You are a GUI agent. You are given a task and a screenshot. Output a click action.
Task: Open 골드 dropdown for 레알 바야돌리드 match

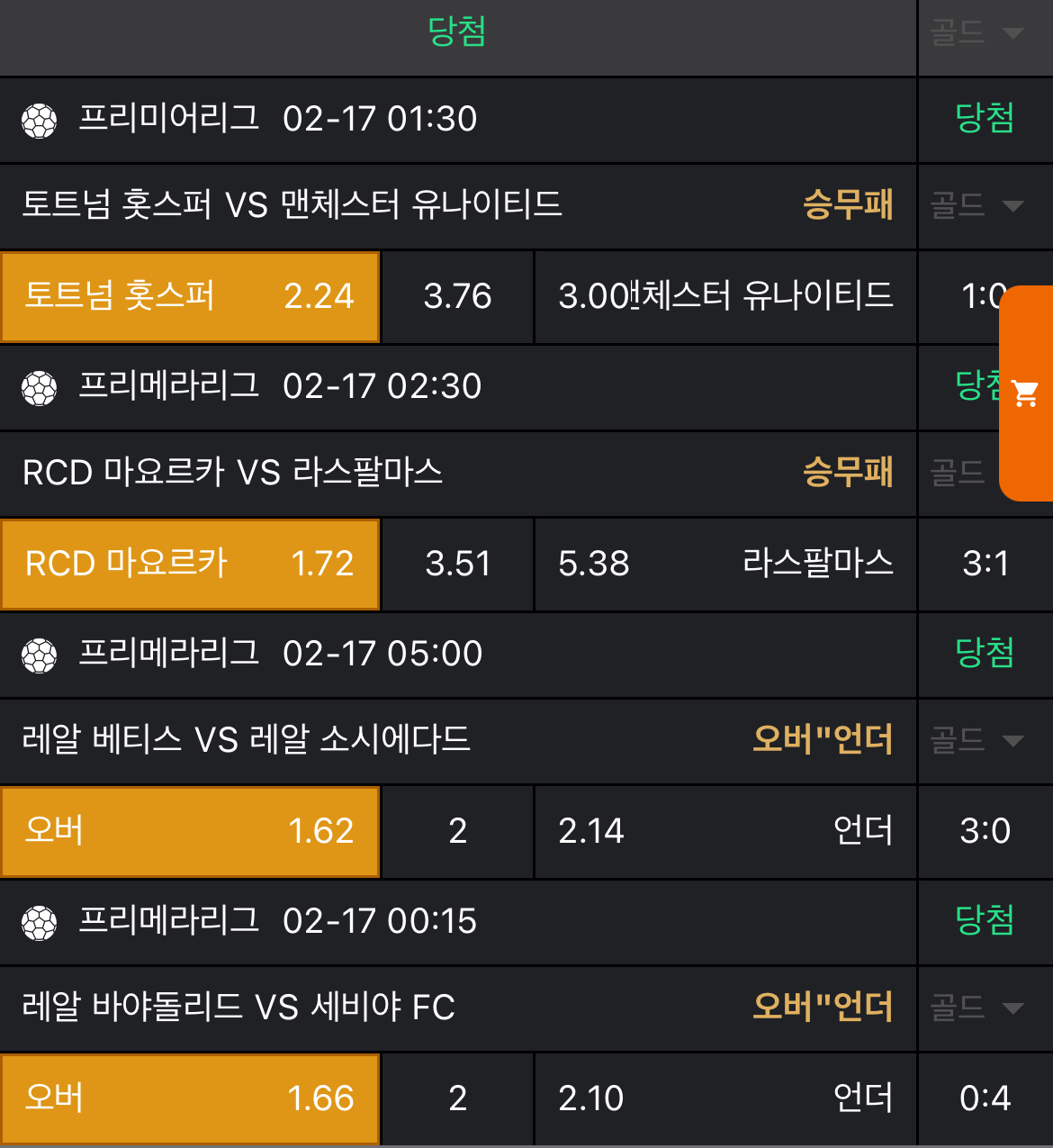coord(977,1008)
